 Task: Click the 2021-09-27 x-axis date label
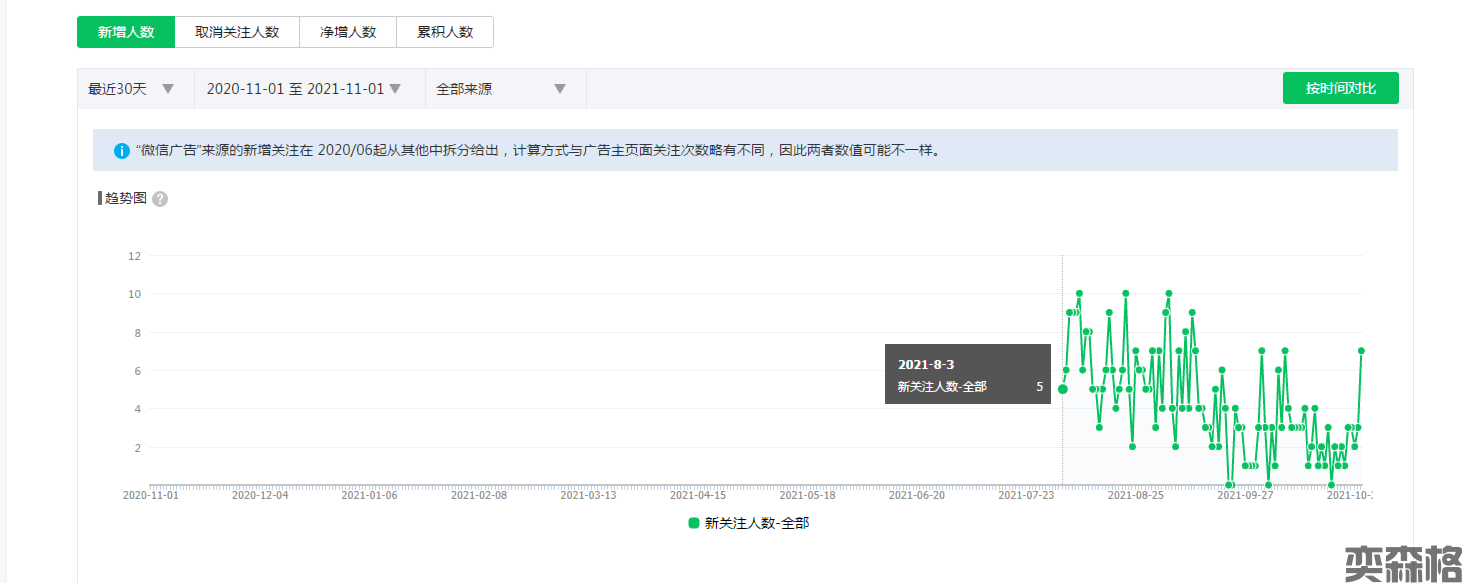1244,495
